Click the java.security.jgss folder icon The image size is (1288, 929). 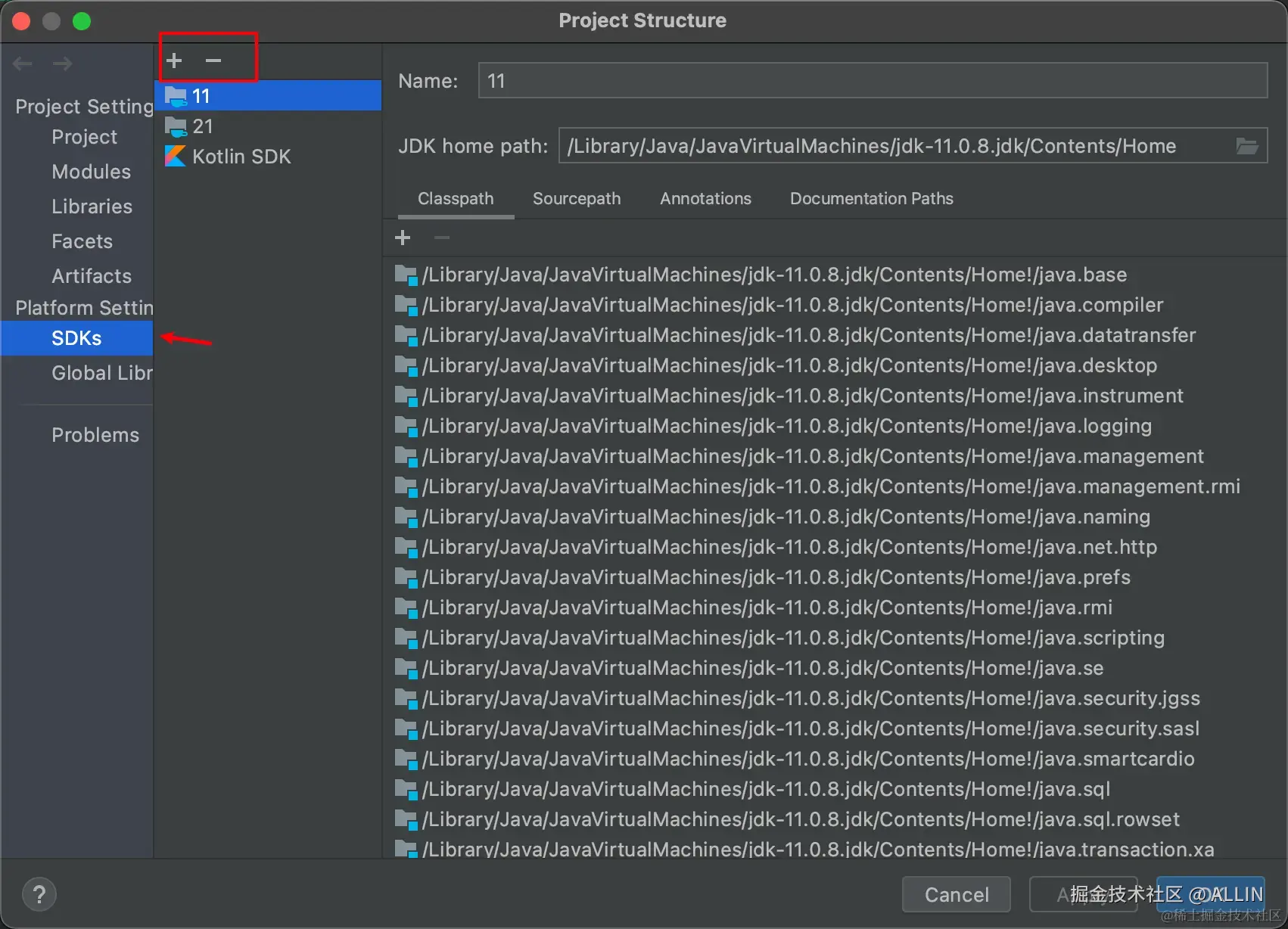(406, 699)
